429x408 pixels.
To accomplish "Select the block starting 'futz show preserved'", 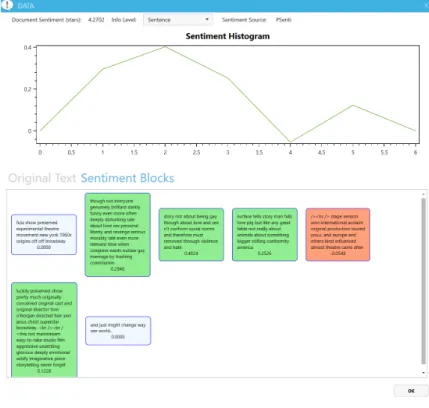I will [x=44, y=235].
